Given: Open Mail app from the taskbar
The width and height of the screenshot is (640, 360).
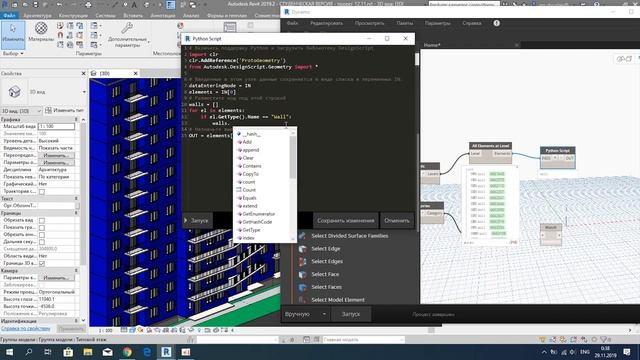Looking at the screenshot, I should pos(107,352).
